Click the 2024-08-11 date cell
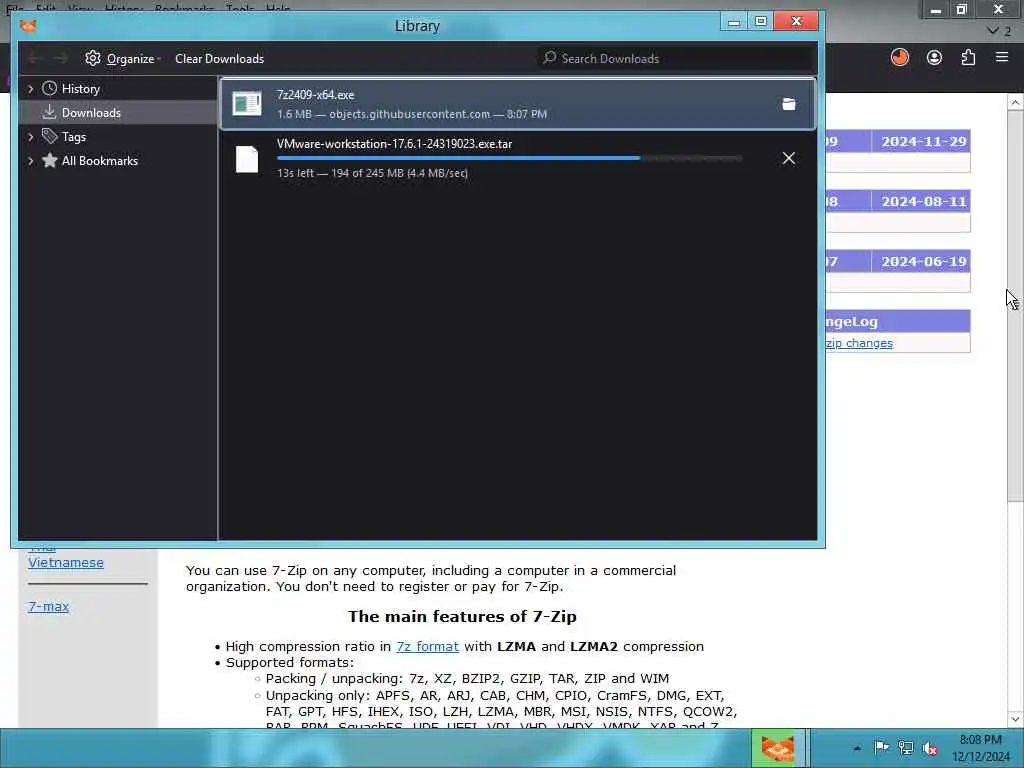This screenshot has width=1024, height=768. point(921,201)
